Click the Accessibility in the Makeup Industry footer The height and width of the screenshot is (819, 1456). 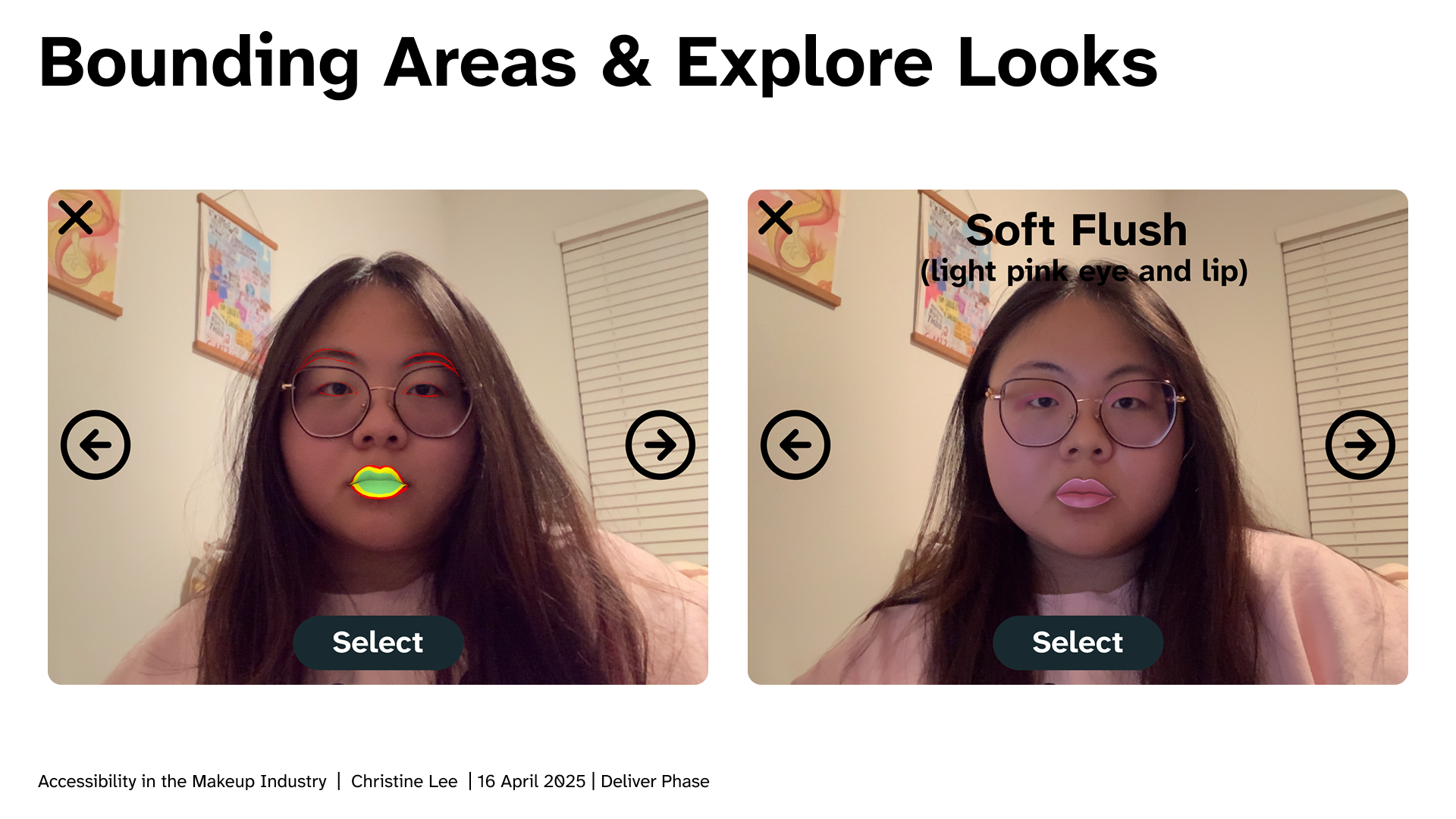pos(182,781)
